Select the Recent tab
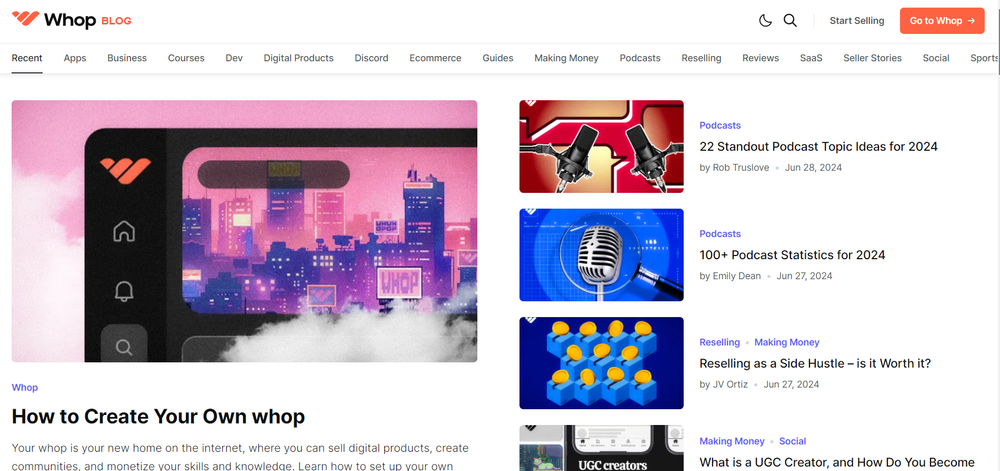1000x471 pixels. tap(27, 58)
